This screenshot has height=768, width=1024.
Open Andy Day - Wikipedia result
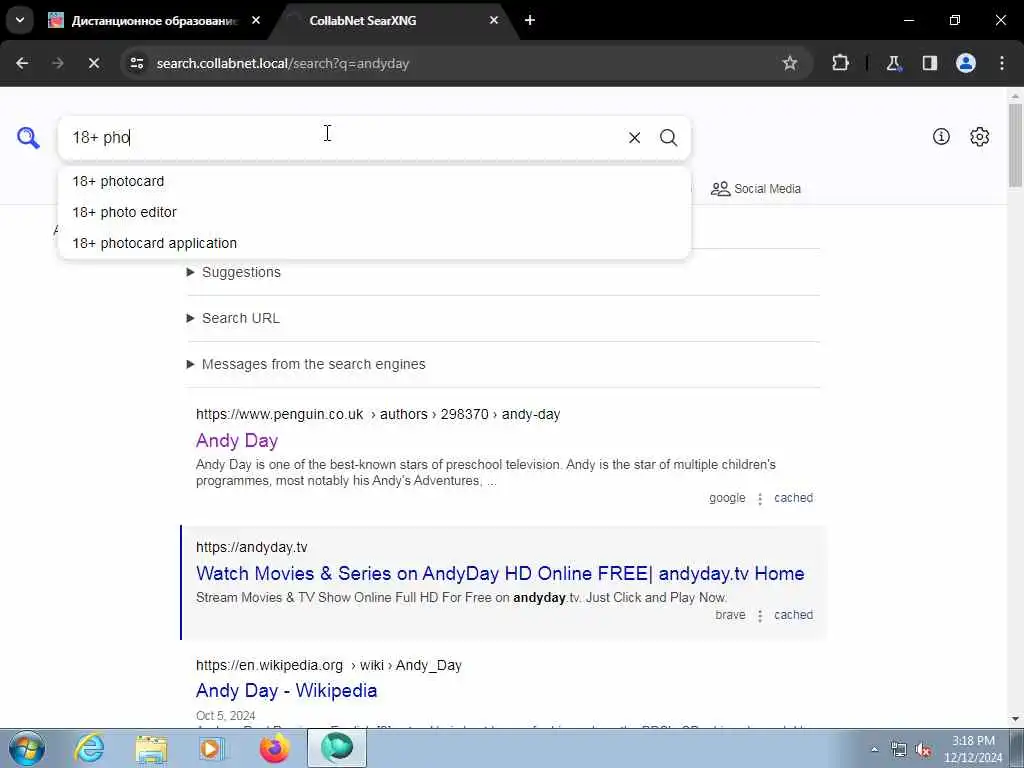tap(287, 690)
